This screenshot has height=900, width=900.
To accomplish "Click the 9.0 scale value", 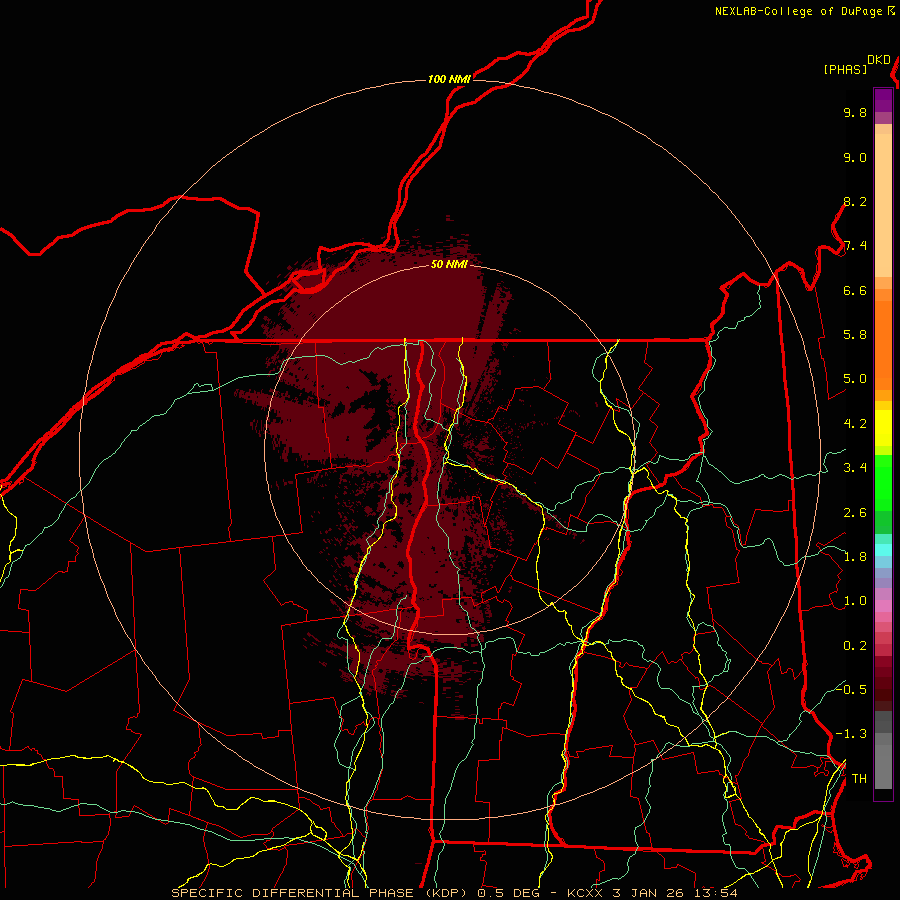I will pos(855,157).
